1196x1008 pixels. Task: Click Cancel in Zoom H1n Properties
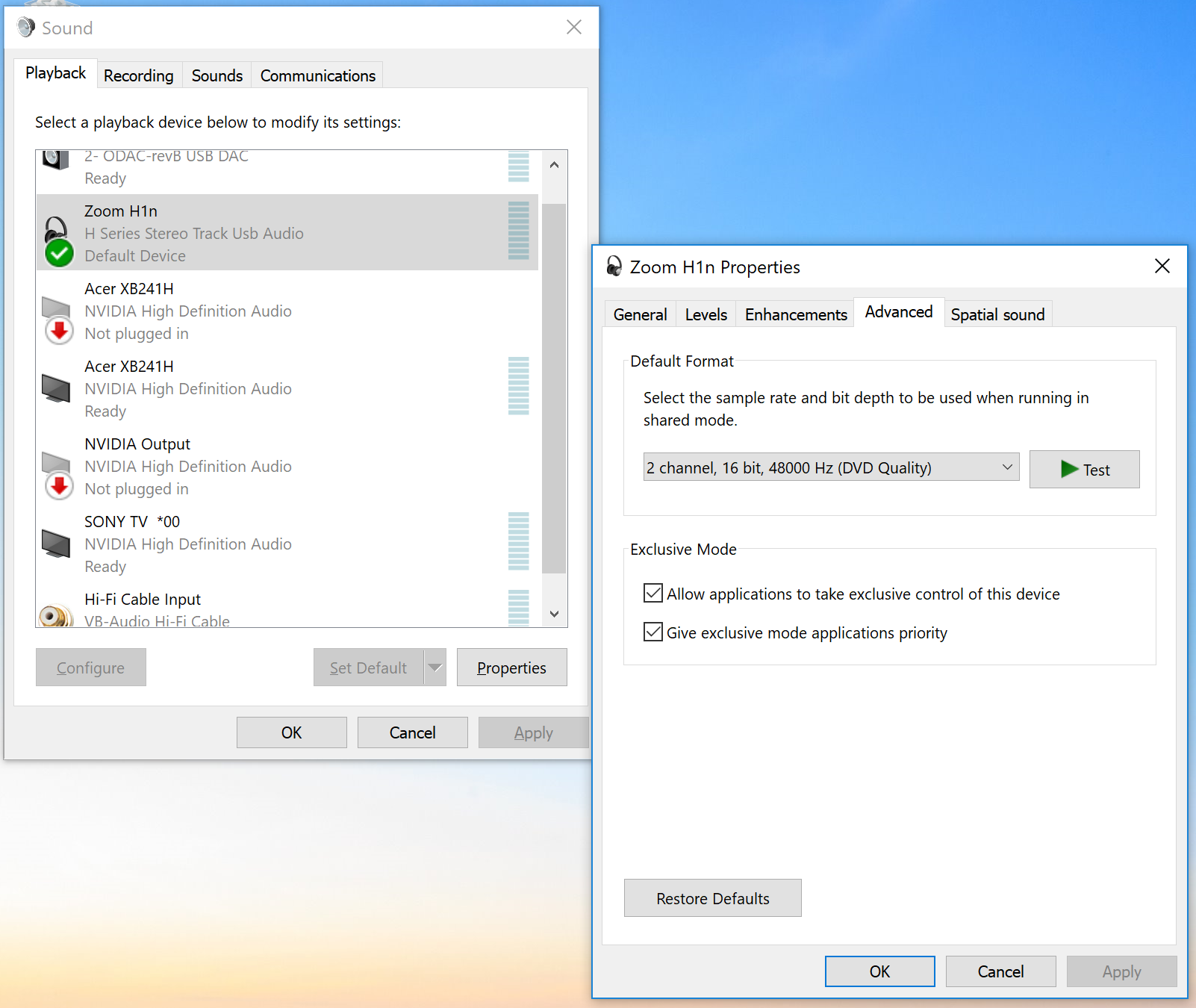[x=1001, y=971]
